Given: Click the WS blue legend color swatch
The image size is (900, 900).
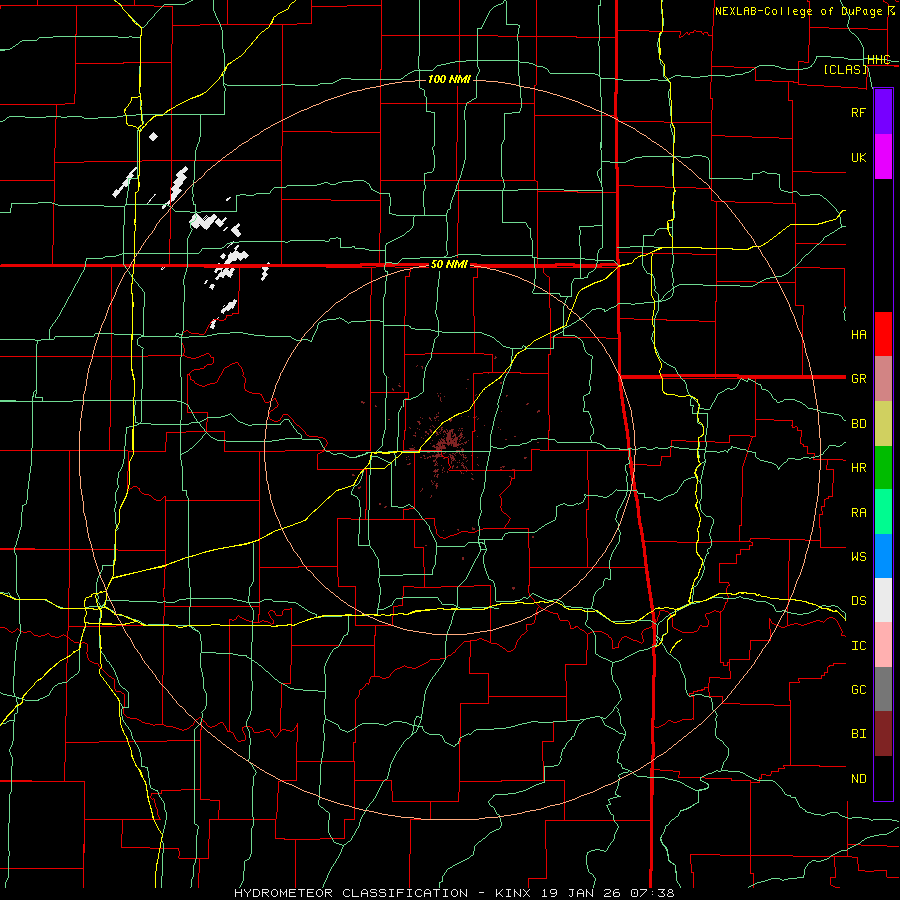Looking at the screenshot, I should pos(883,556).
